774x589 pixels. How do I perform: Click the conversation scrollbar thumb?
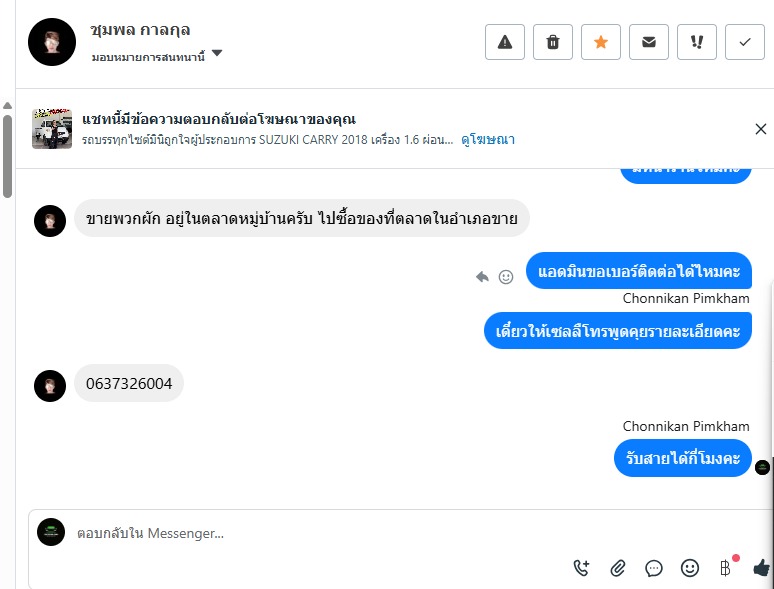pos(7,155)
